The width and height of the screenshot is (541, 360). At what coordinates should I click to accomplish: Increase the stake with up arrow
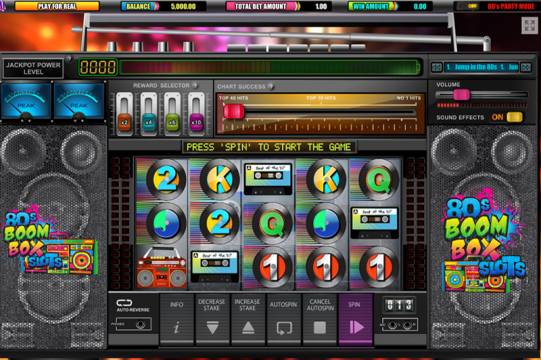pos(248,319)
